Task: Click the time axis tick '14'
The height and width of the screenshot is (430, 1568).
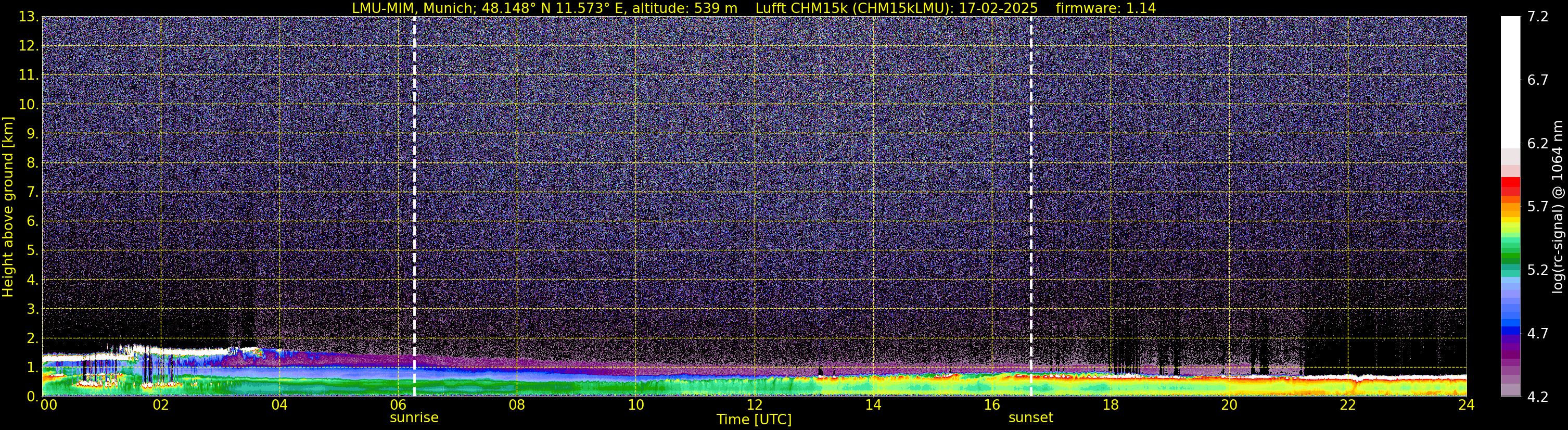Action: click(x=873, y=405)
